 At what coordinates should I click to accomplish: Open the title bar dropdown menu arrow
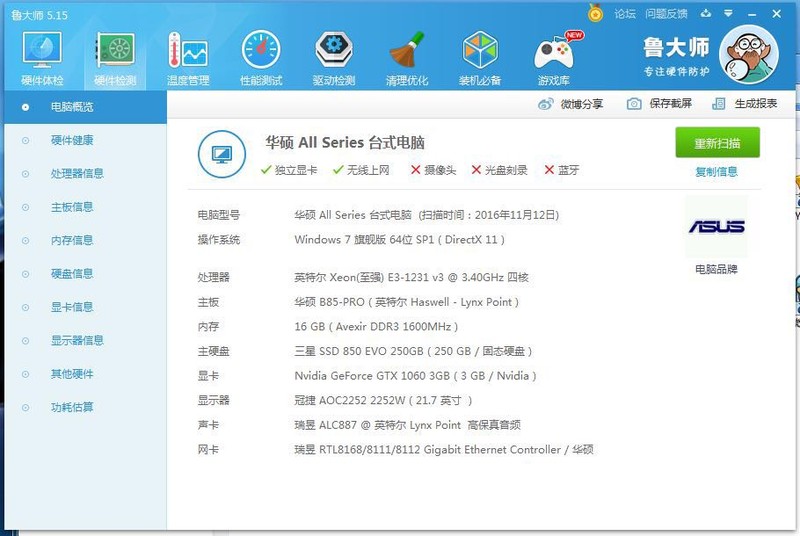pos(729,13)
